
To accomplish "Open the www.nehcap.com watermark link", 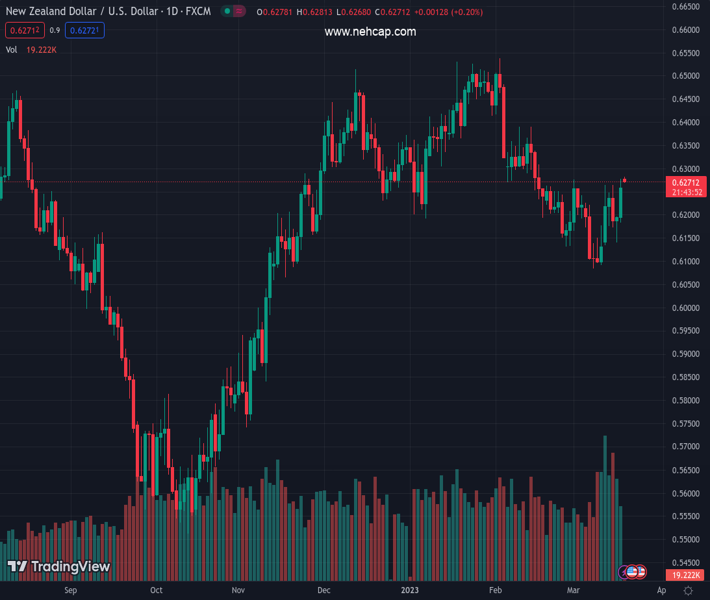I will pyautogui.click(x=370, y=32).
